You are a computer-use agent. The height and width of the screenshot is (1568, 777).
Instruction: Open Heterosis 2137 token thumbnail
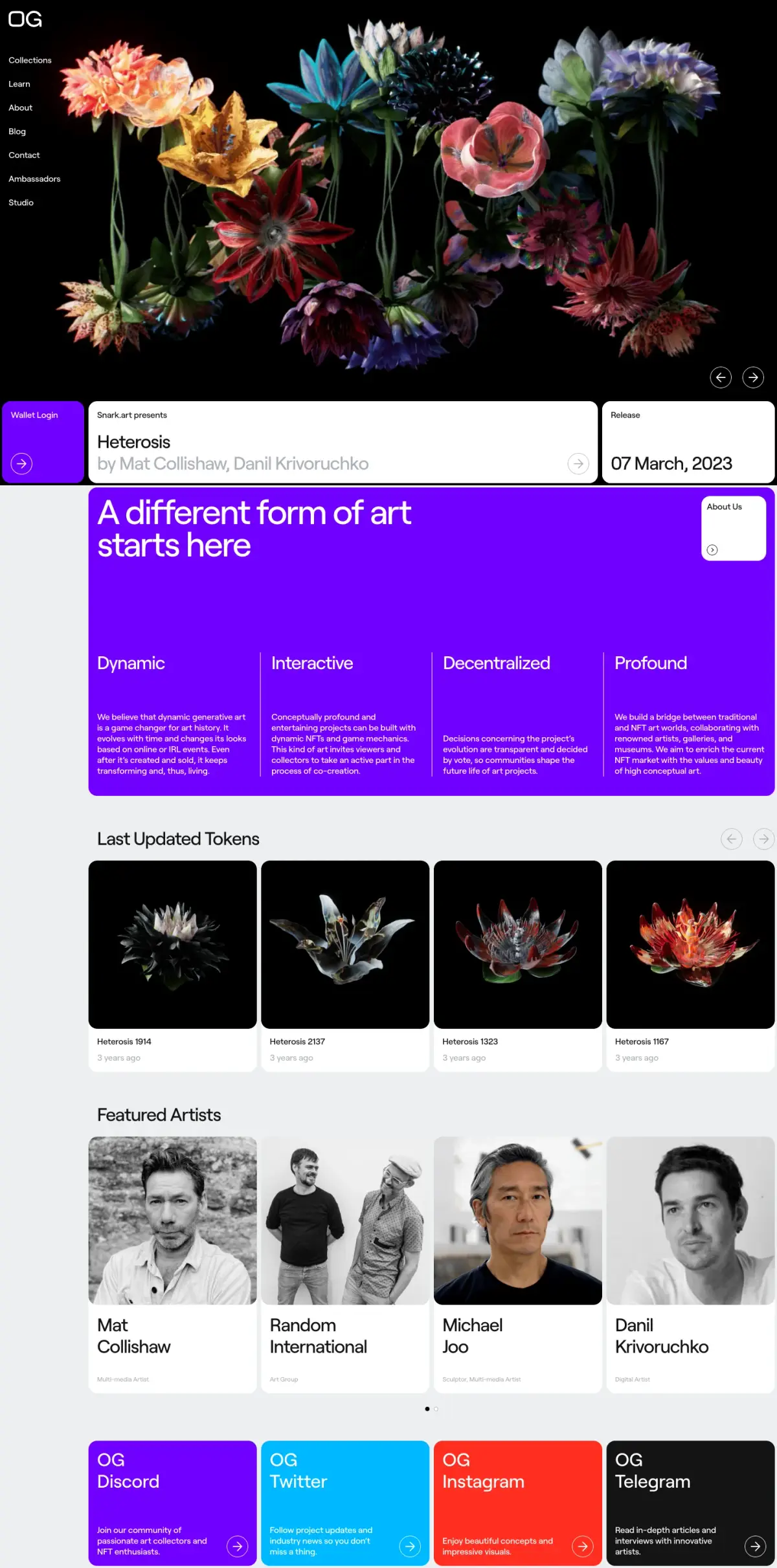point(345,944)
